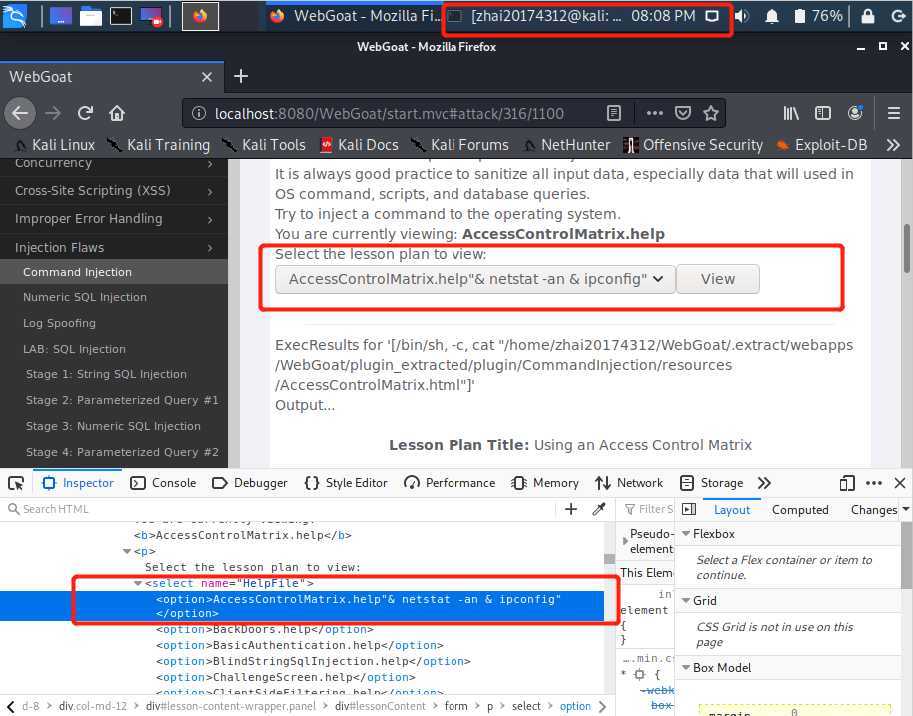Screen dimensions: 913x716
Task: Open a new browser tab with plus
Action: 240,76
